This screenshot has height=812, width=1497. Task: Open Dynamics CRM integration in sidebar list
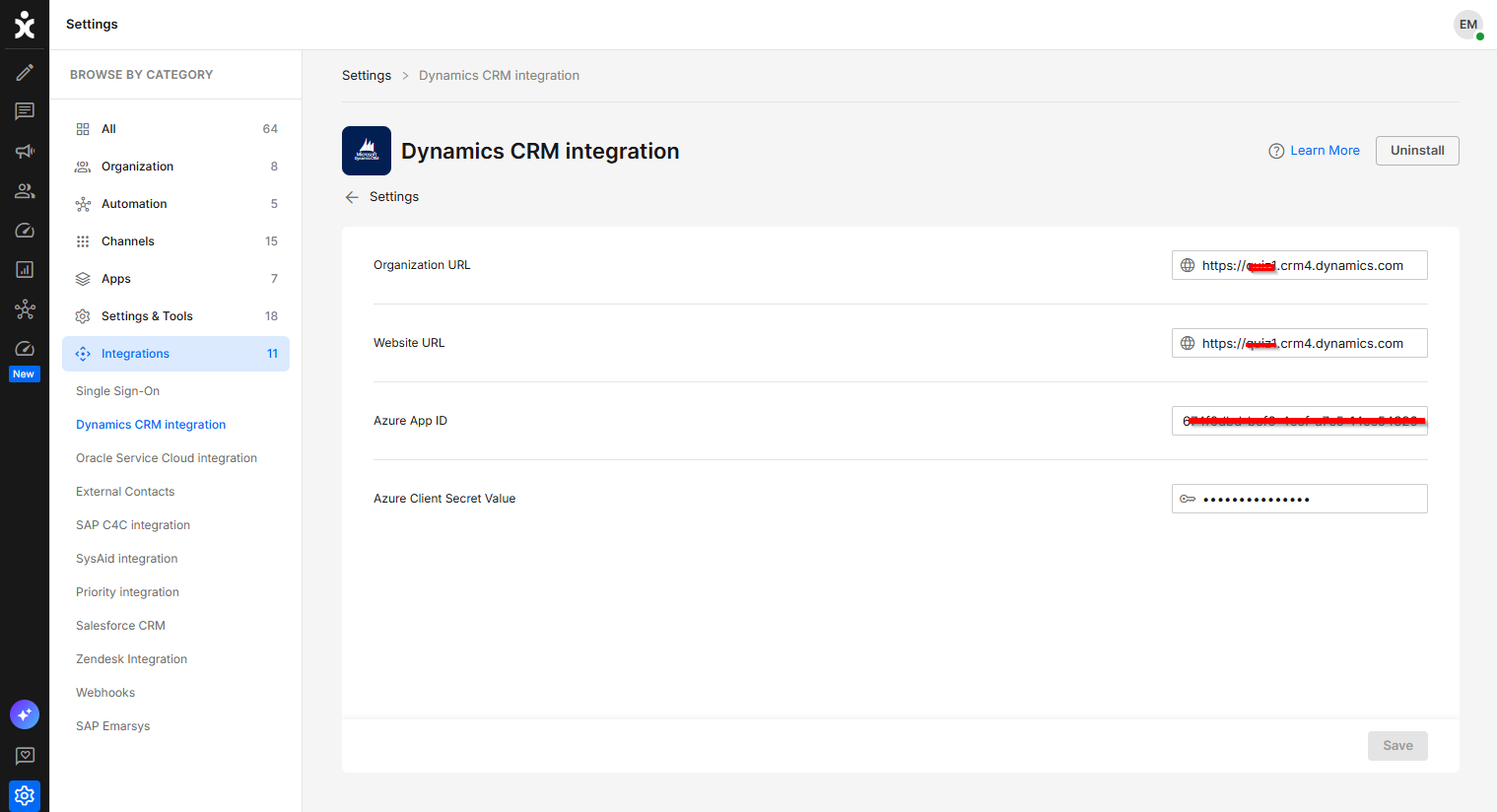tap(151, 425)
